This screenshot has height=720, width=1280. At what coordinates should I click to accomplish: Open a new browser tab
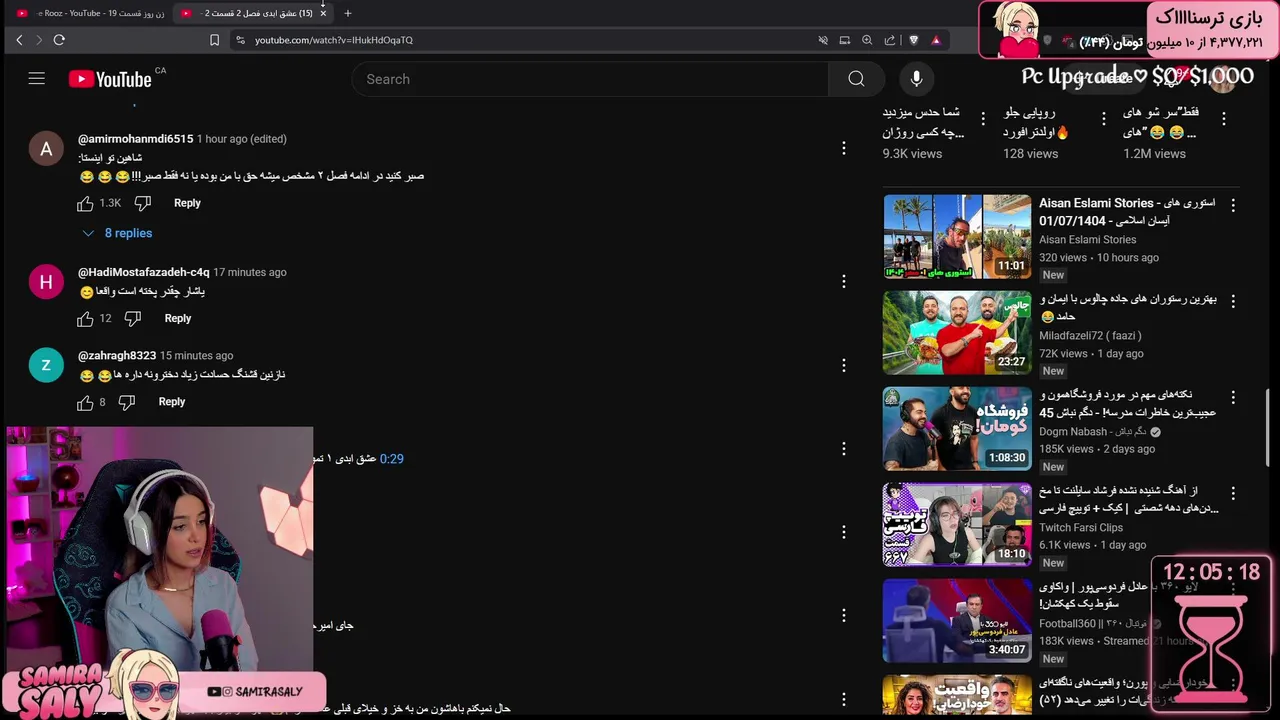pos(348,13)
